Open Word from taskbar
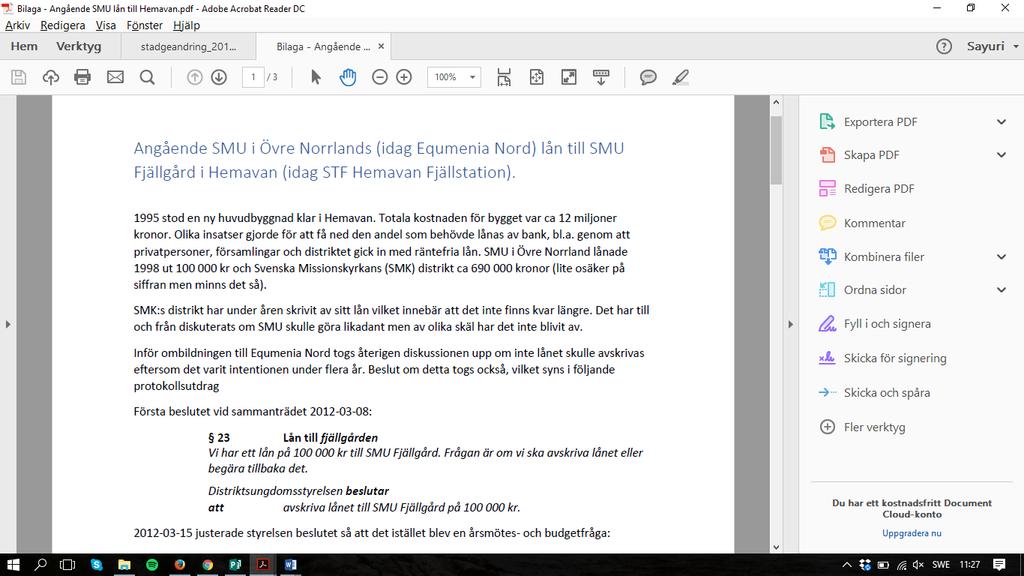Viewport: 1024px width, 576px height. pos(291,565)
